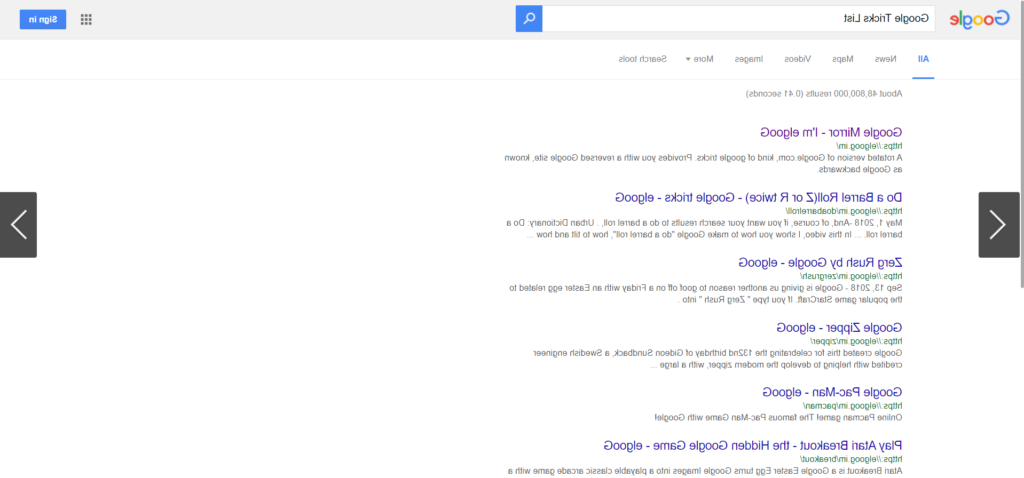The image size is (1024, 478).
Task: Open the Google Zipper - elgooG result
Action: click(839, 327)
